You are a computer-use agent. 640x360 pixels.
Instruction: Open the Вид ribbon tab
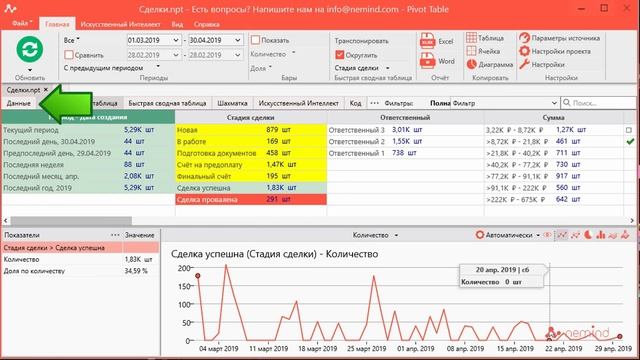(177, 24)
